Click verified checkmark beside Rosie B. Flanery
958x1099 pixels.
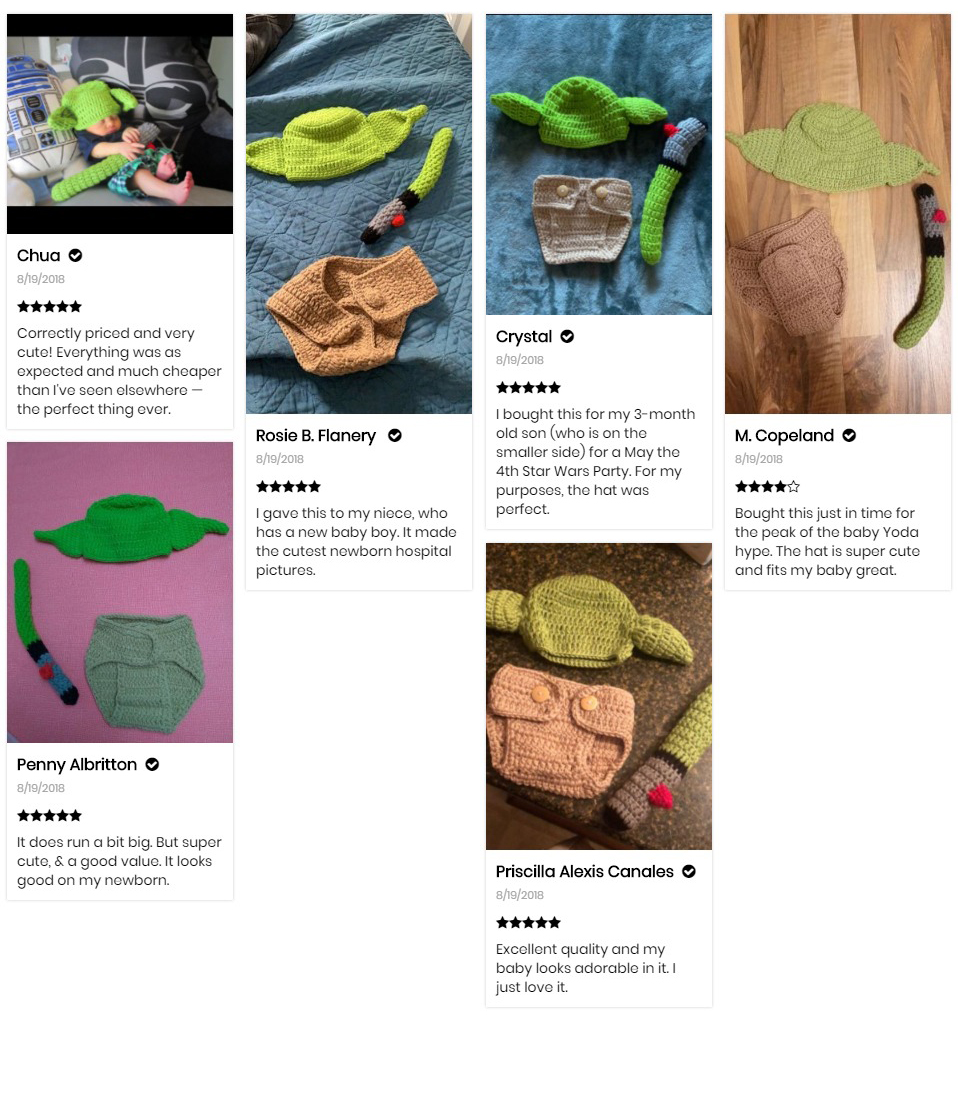click(x=395, y=436)
